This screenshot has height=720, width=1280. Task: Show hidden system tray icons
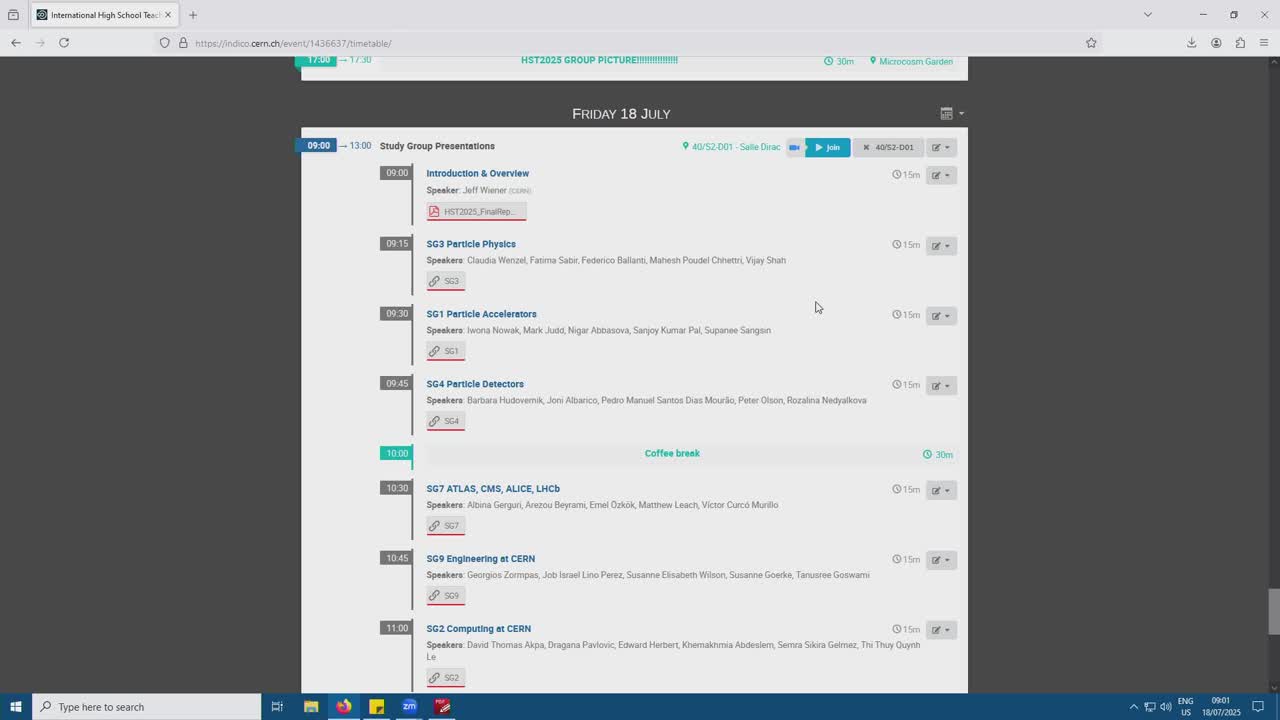tap(1134, 707)
